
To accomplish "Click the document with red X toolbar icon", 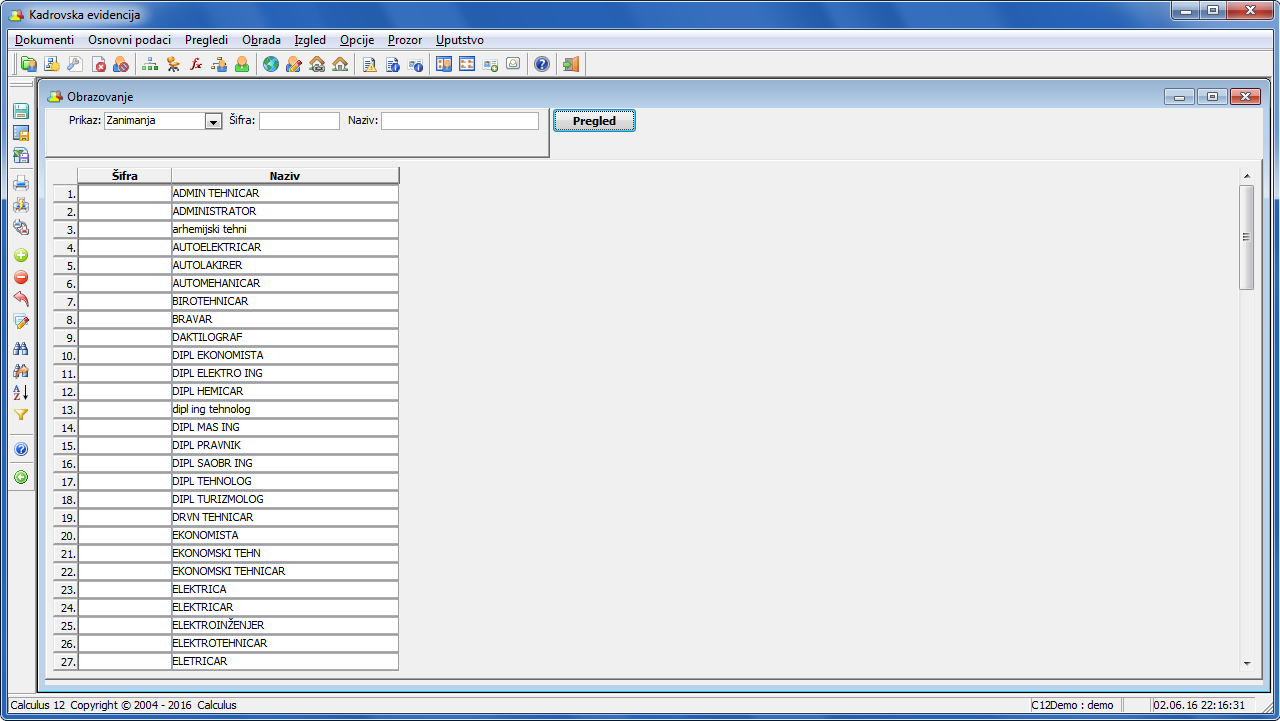I will point(99,64).
